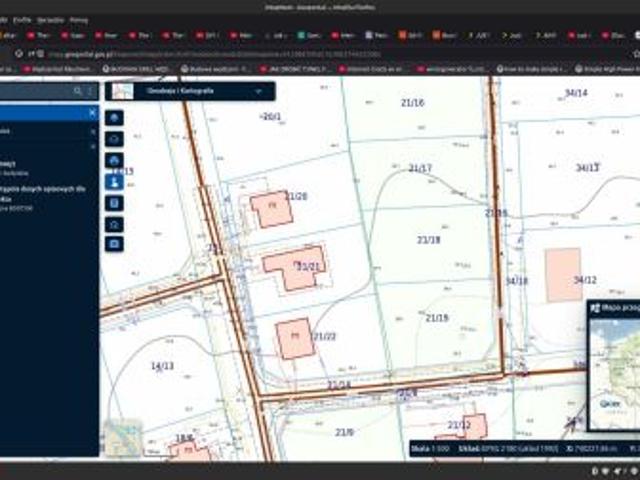Click parcel label 21/21 on the map
640x480 pixels.
[308, 267]
